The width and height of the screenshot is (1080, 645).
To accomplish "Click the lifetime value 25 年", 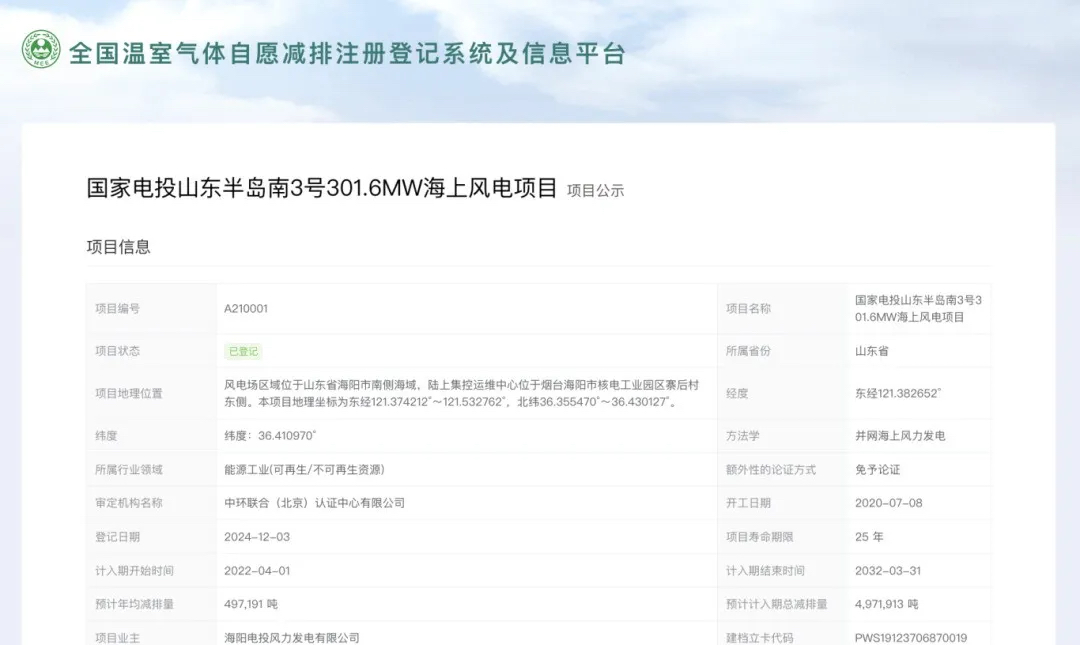I will coord(869,537).
